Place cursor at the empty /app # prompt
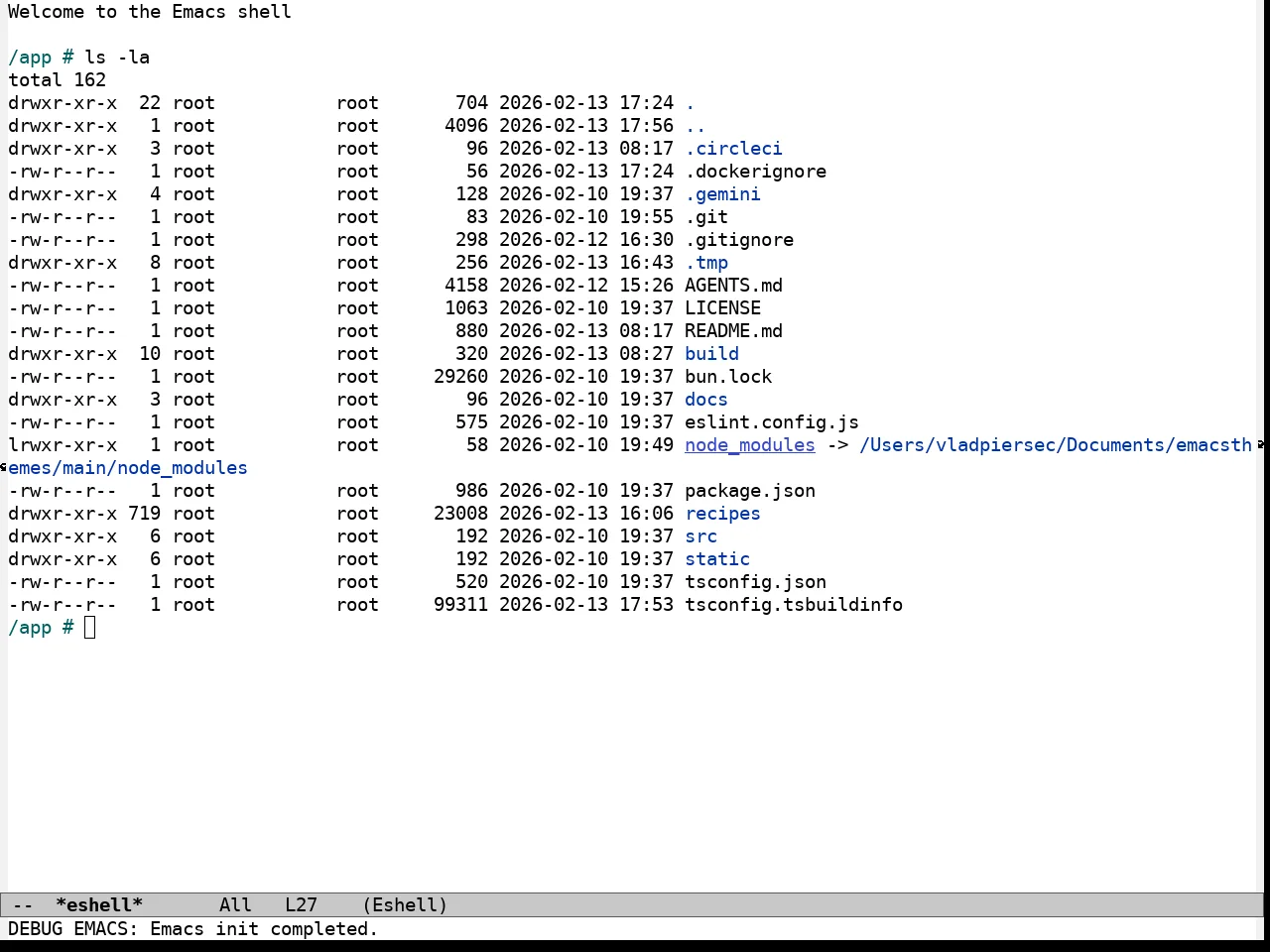Screen dimensions: 1270x952 click(90, 628)
